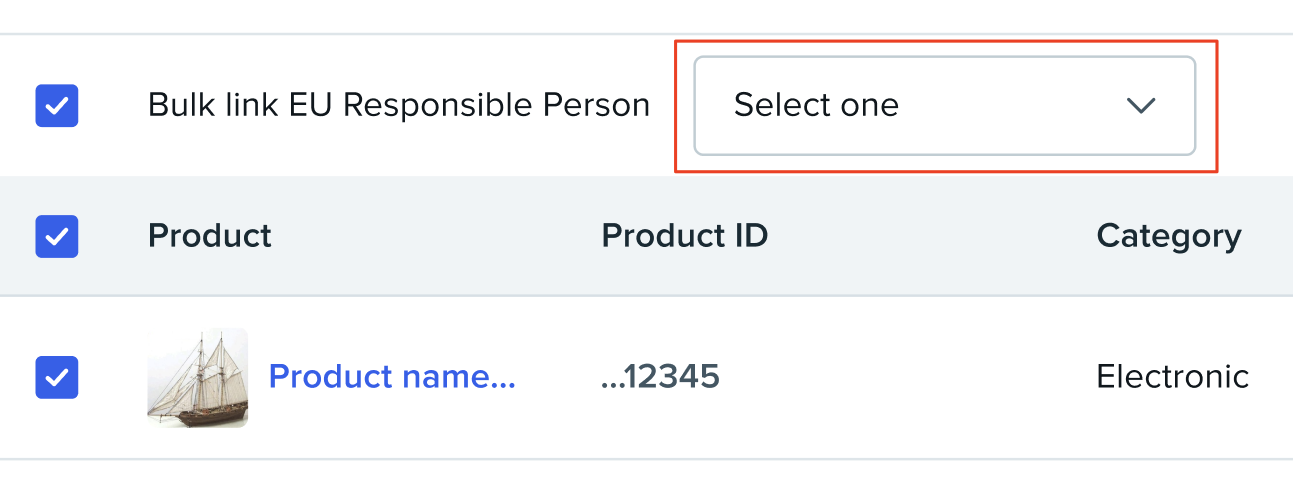Uncheck the Bulk link EU Responsible Person checkbox
Image resolution: width=1293 pixels, height=494 pixels.
click(x=57, y=105)
